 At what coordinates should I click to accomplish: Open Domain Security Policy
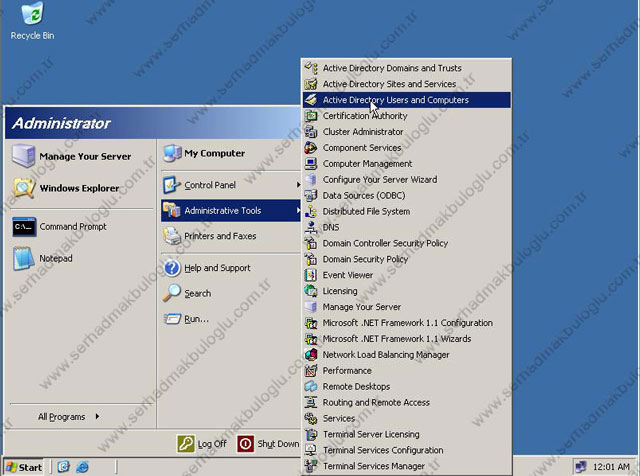[407, 259]
